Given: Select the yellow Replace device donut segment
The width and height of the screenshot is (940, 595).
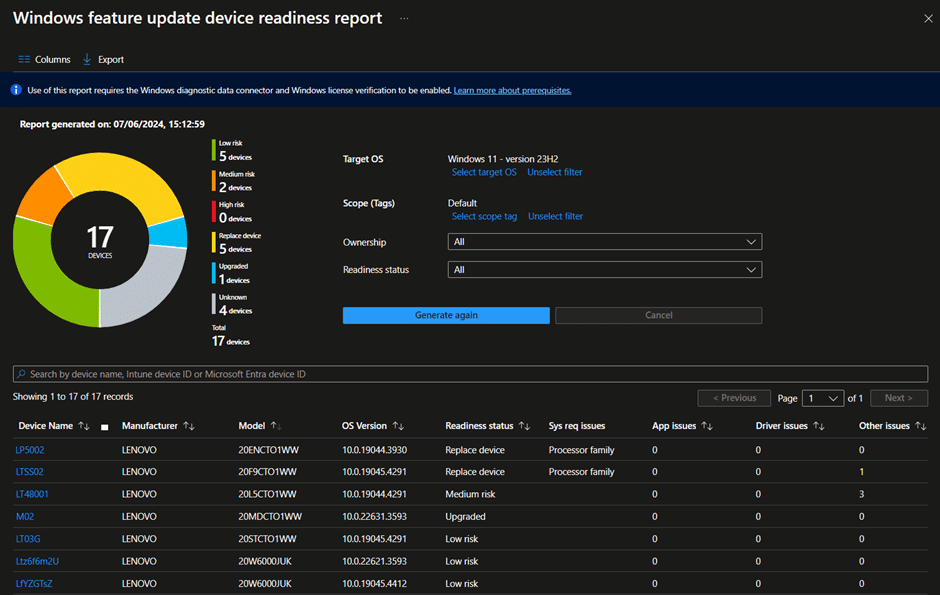Looking at the screenshot, I should pyautogui.click(x=126, y=176).
